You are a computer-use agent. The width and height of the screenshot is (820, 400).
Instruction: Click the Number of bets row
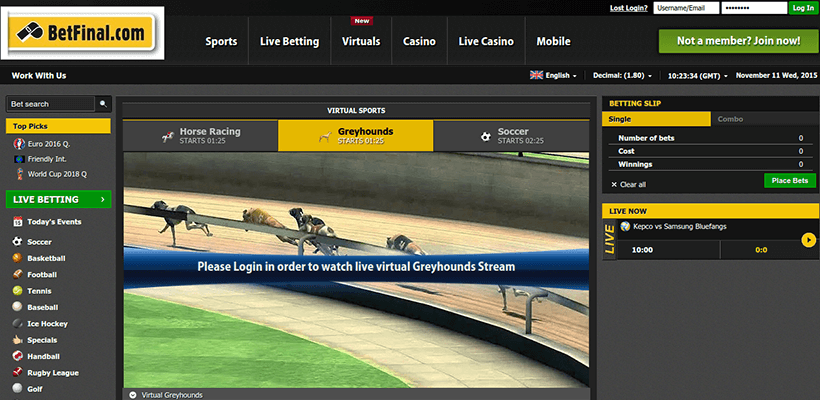point(711,138)
